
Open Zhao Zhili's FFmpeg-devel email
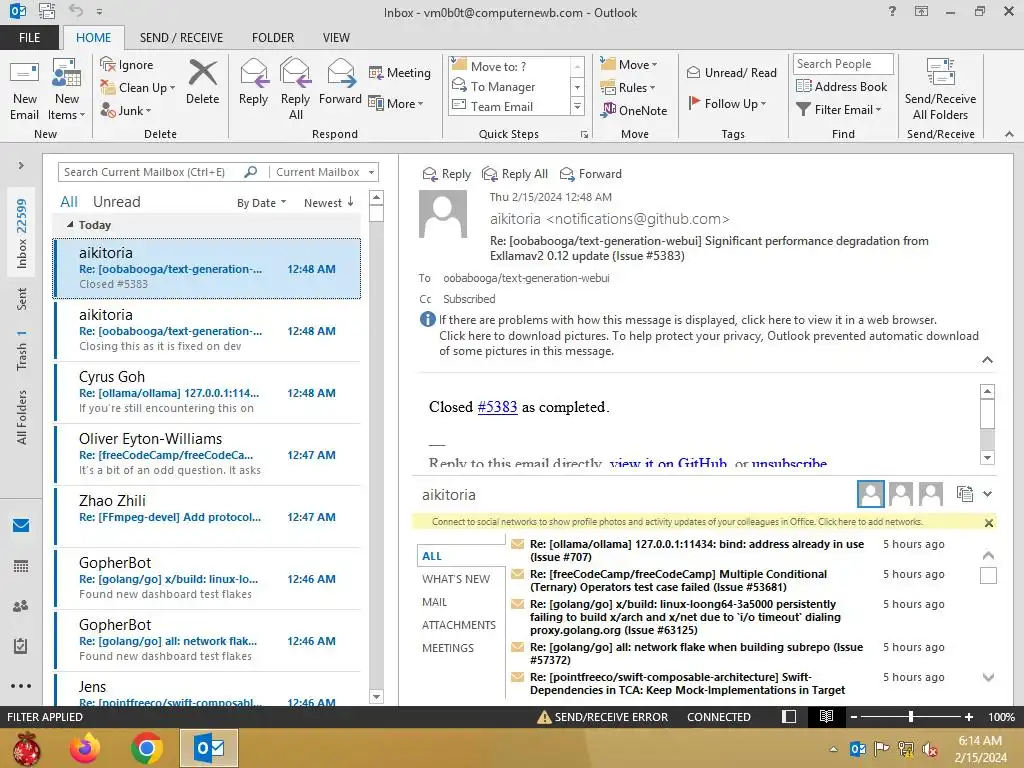pos(208,517)
